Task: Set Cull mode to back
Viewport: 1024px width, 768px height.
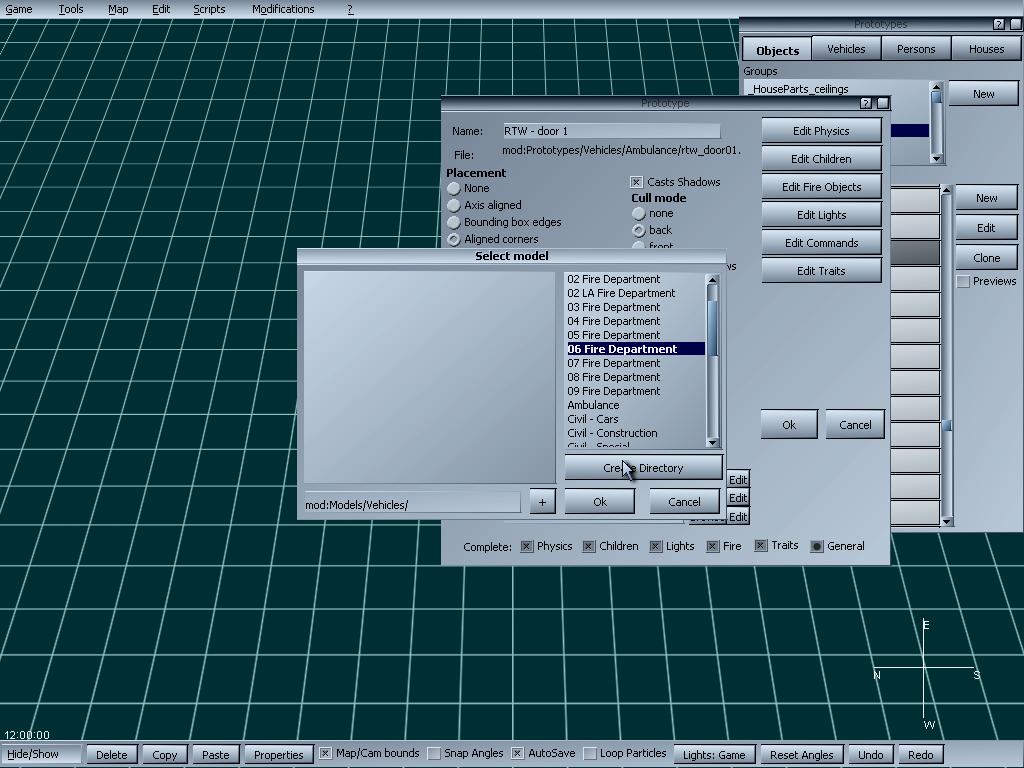Action: click(639, 230)
